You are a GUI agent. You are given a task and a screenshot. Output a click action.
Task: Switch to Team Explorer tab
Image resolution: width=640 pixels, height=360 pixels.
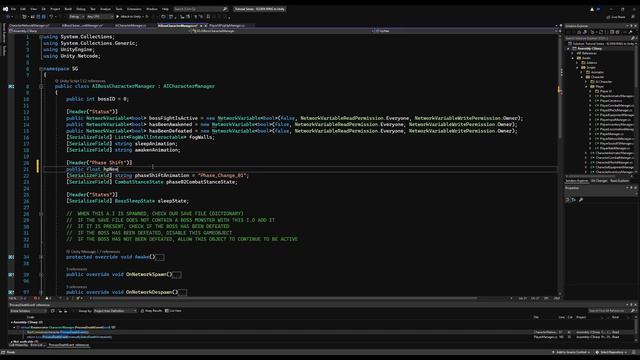point(619,181)
